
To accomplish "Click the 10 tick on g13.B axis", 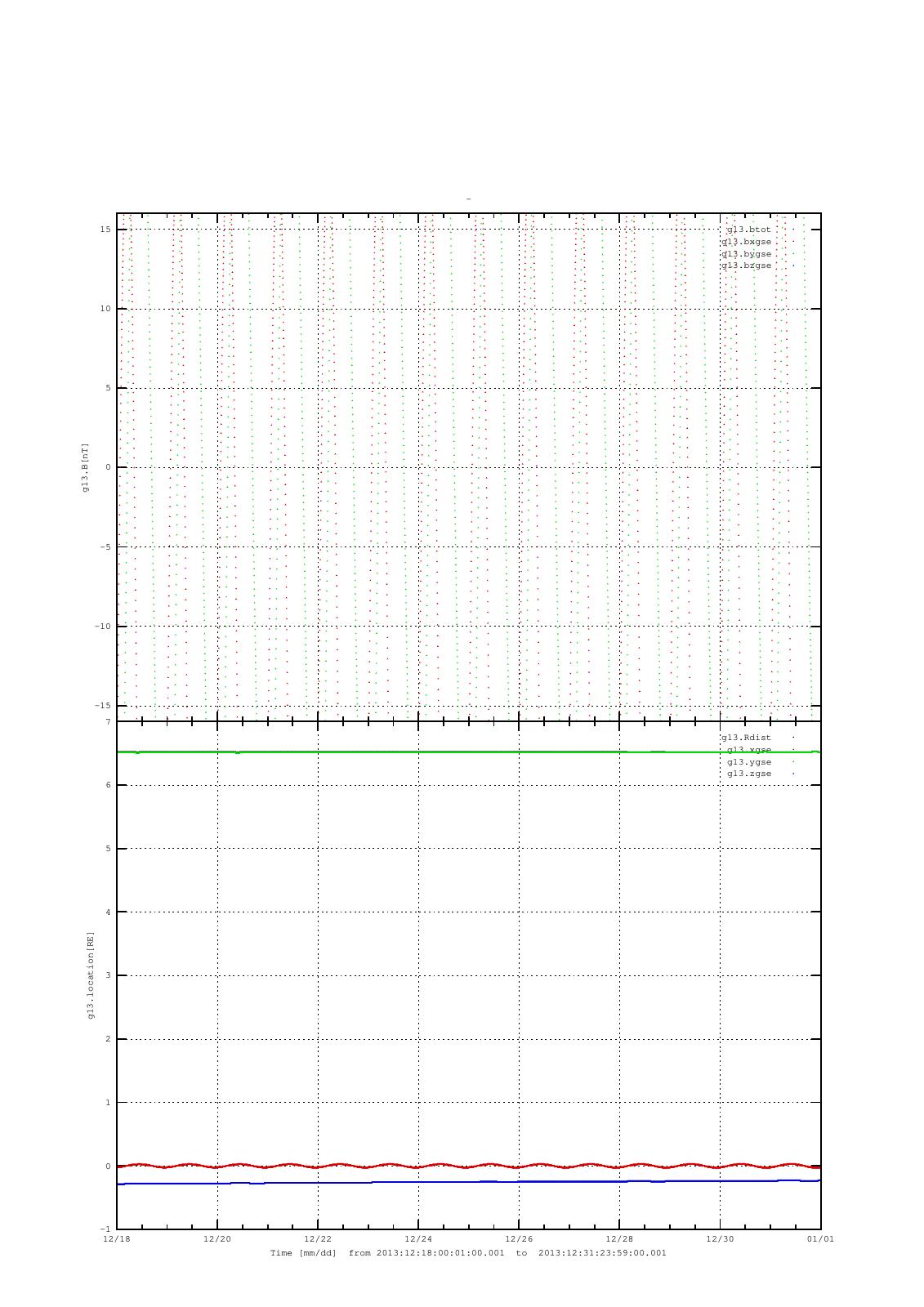I will click(105, 309).
